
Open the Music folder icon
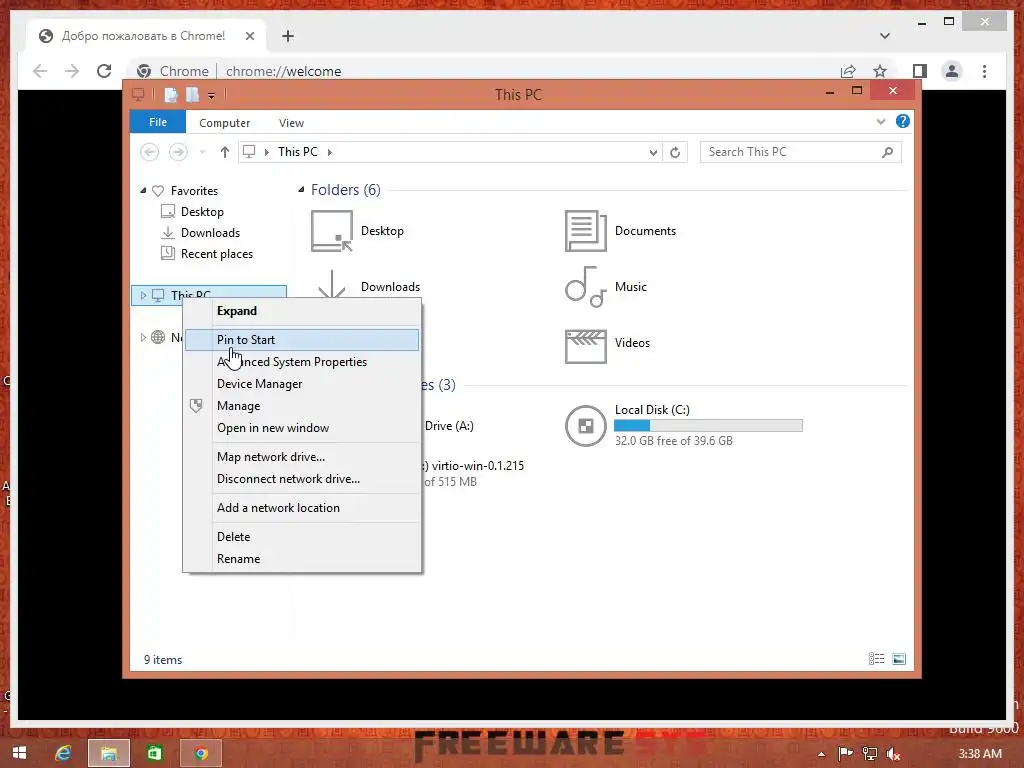585,287
